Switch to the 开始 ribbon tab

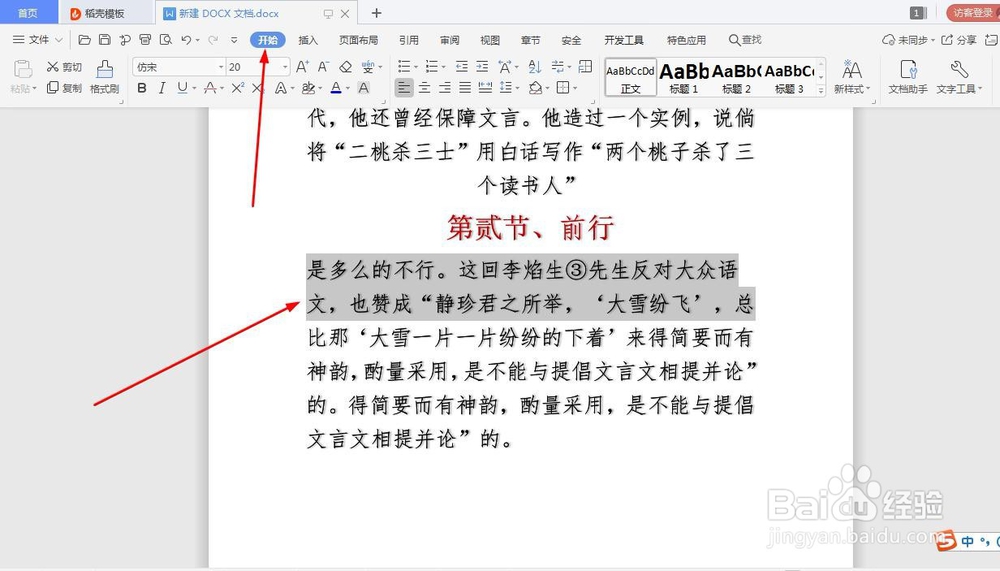pos(268,40)
